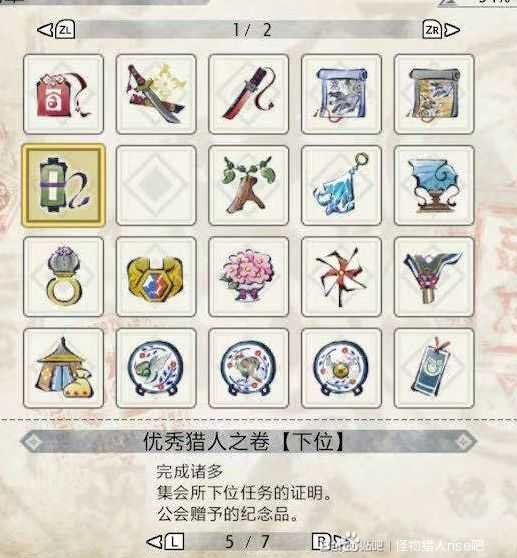Select the leafy tree branch award
Screen dimensions: 517x558
pyautogui.click(x=249, y=185)
